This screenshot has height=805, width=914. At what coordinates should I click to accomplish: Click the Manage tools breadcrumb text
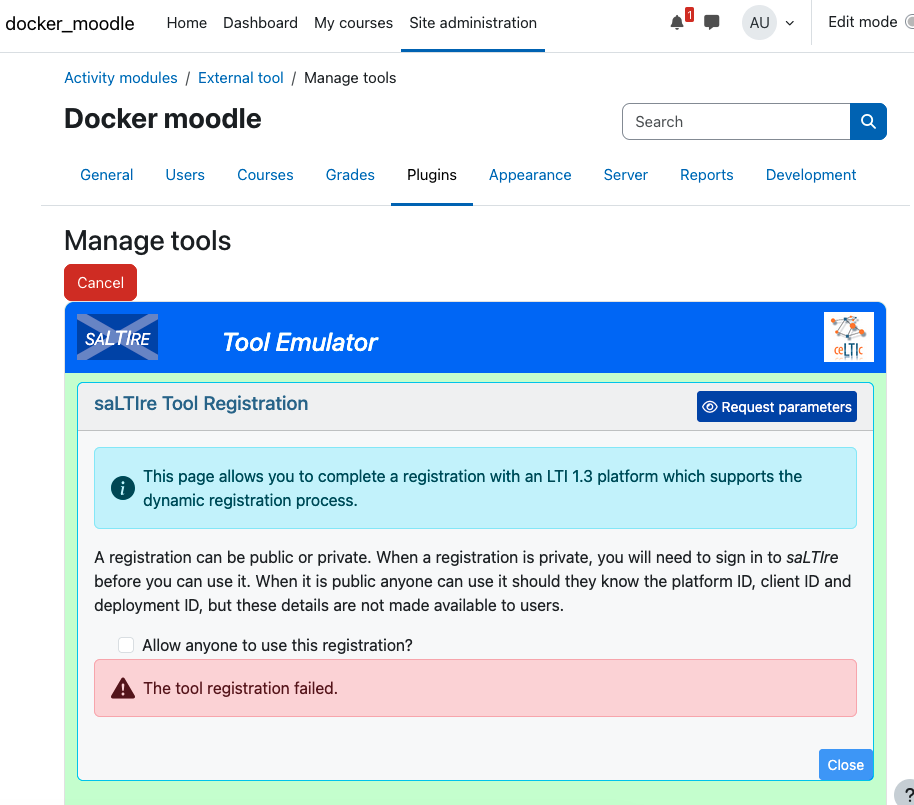350,78
